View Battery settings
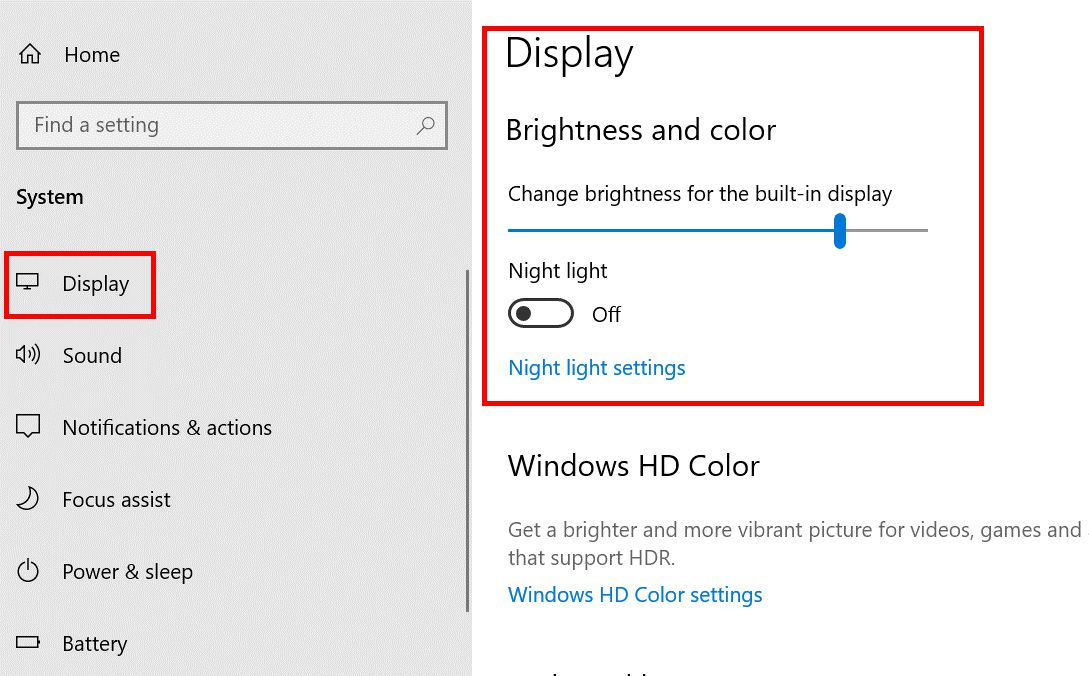 (x=95, y=643)
